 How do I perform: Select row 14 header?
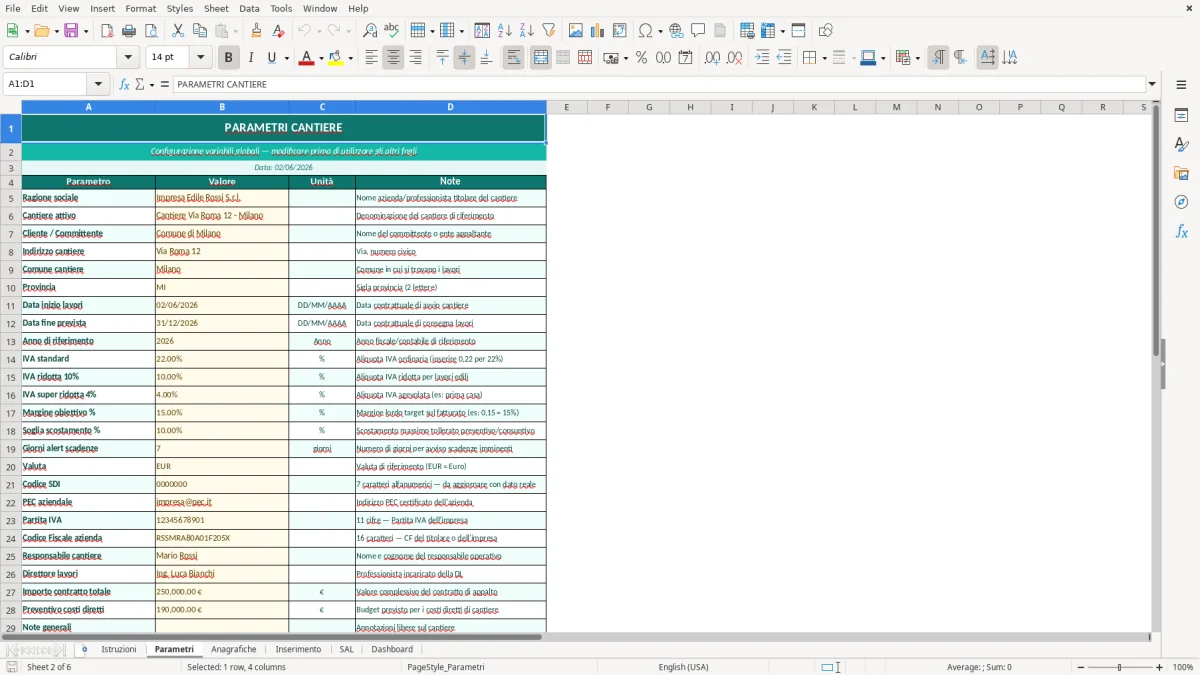(x=11, y=359)
